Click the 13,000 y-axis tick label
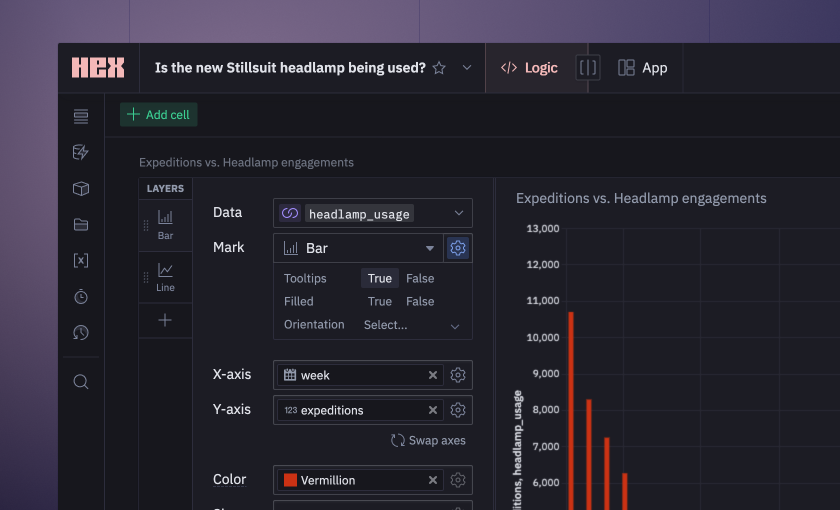The image size is (840, 510). click(x=543, y=229)
